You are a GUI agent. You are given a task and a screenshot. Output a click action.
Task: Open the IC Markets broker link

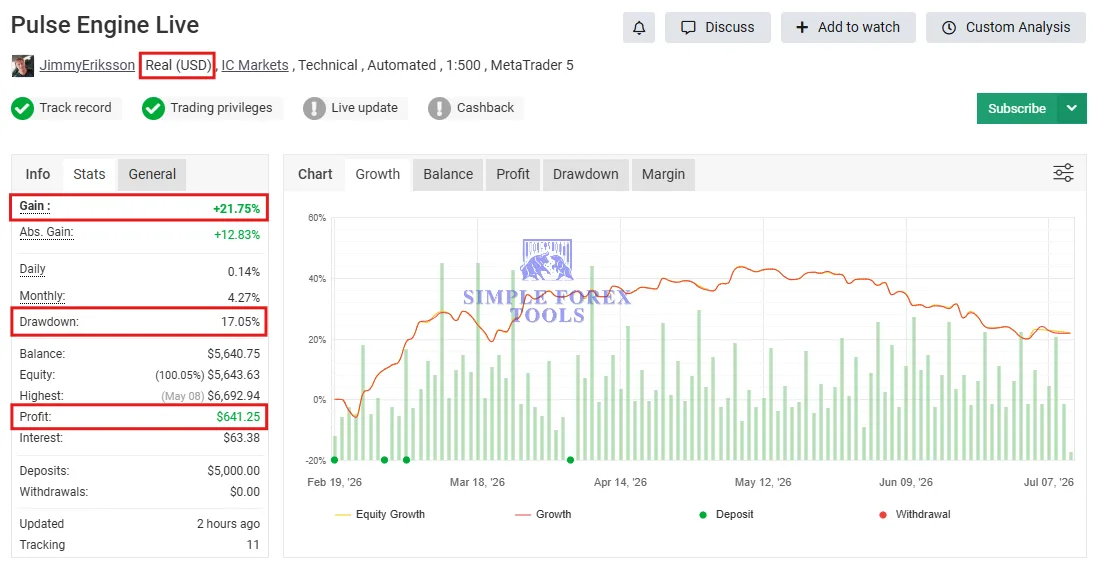pos(255,66)
